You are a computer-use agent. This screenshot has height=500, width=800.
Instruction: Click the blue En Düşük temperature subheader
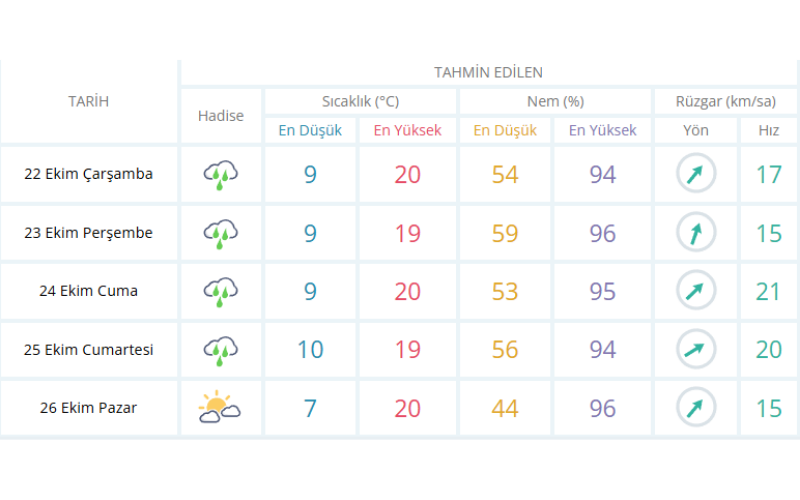coord(310,131)
